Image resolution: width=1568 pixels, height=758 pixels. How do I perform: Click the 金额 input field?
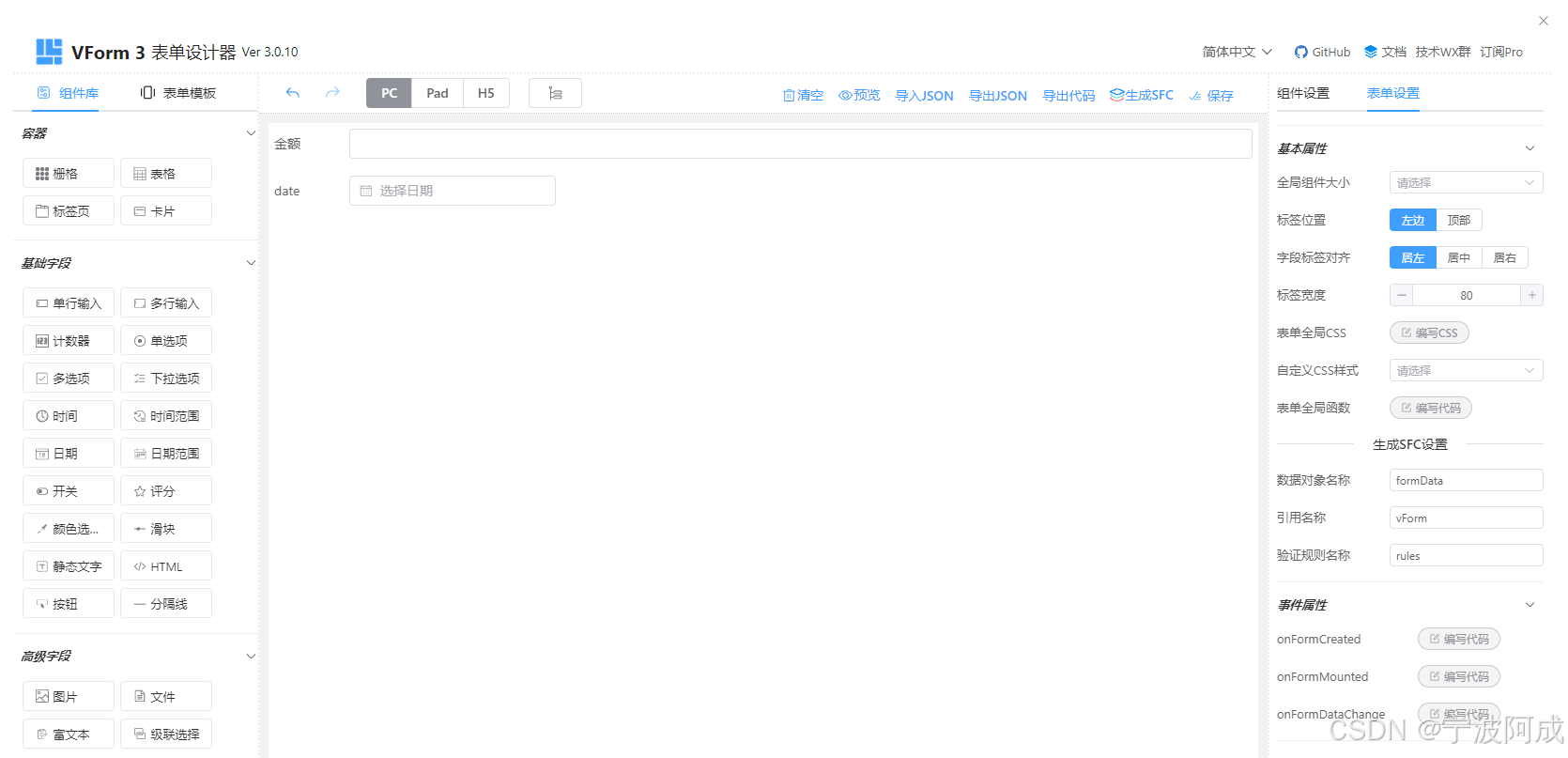[x=801, y=144]
